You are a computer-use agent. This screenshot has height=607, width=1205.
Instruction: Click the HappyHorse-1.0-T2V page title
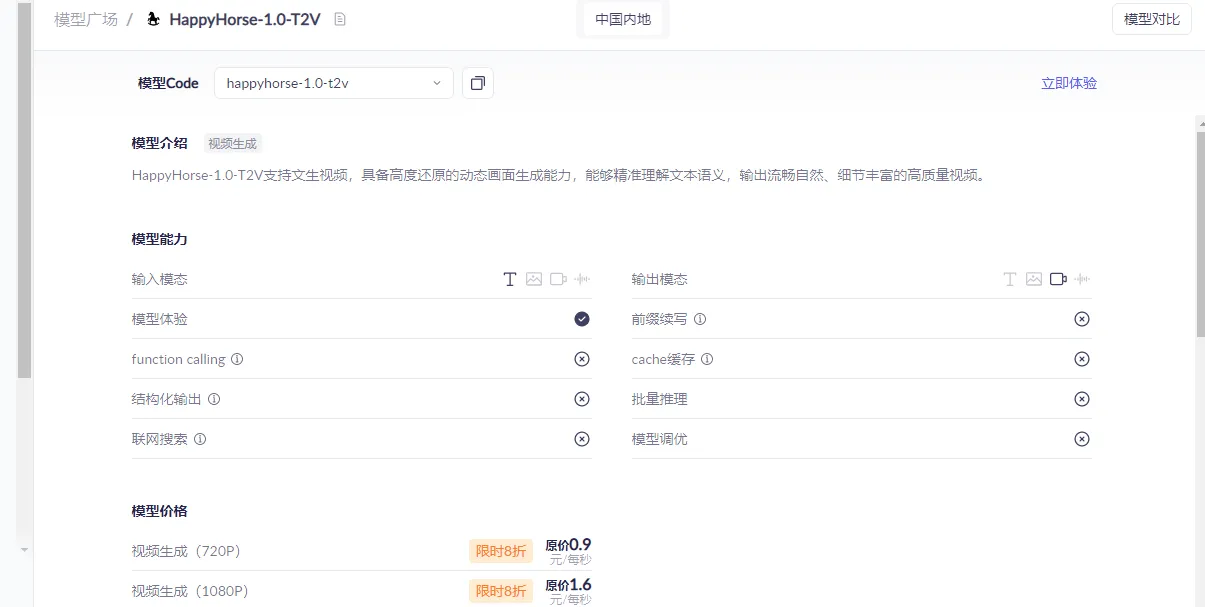(x=245, y=19)
